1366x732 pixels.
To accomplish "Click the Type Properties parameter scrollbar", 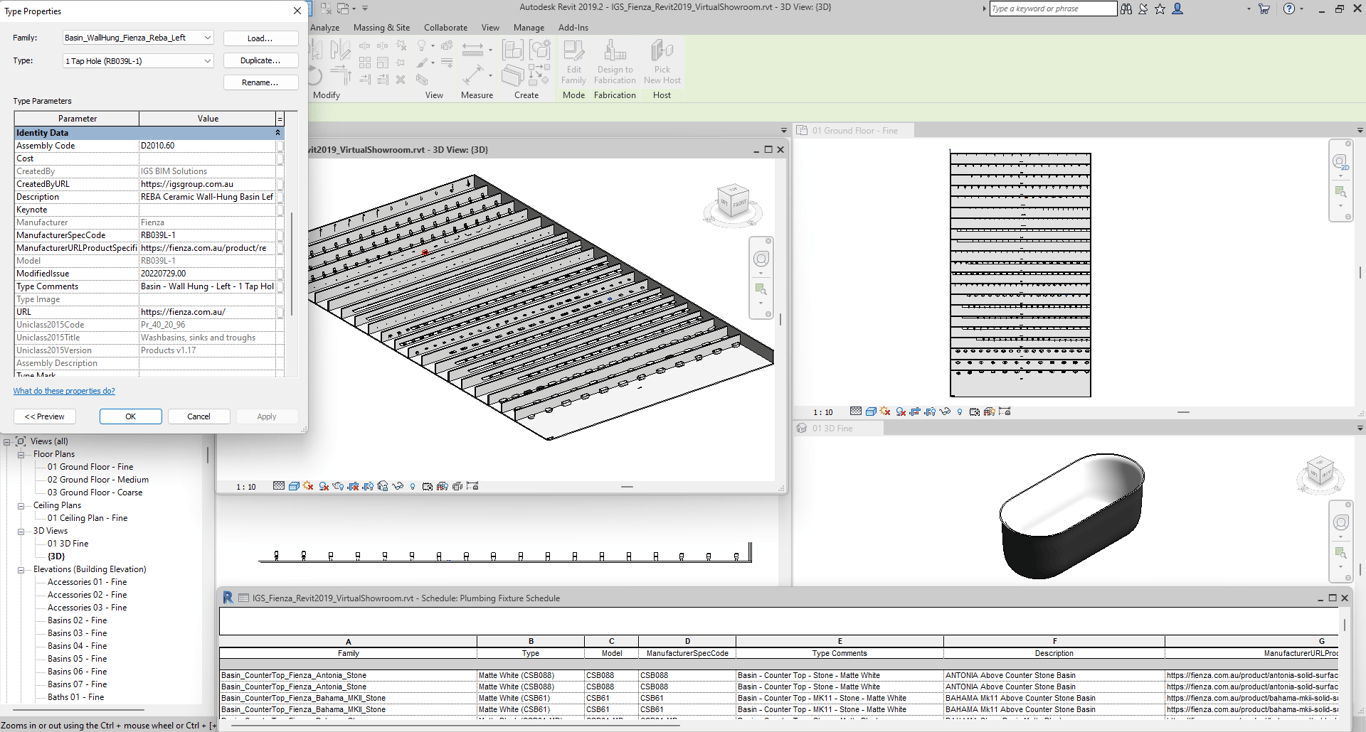I will (292, 265).
